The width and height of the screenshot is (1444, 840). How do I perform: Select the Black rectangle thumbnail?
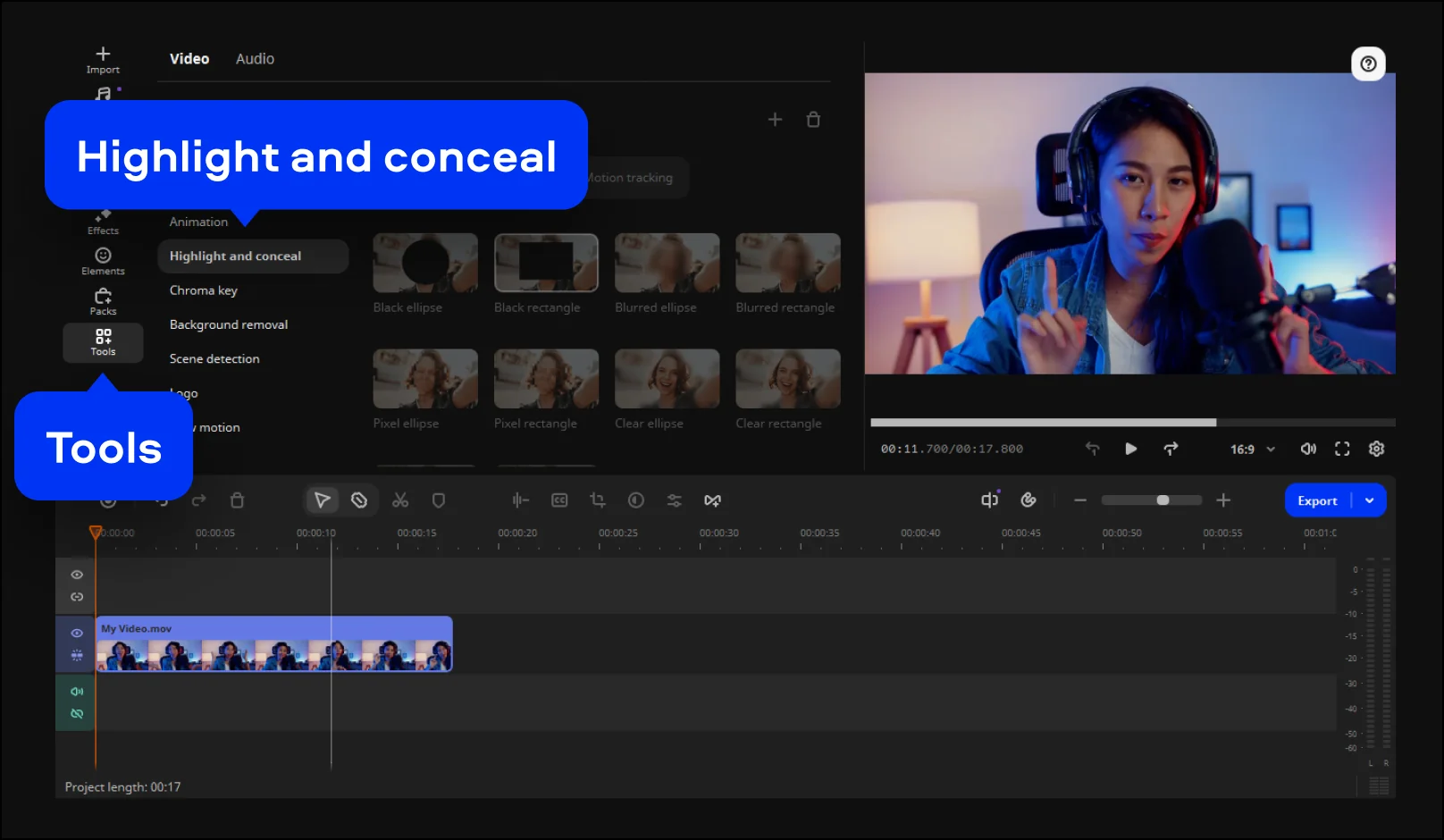(546, 263)
